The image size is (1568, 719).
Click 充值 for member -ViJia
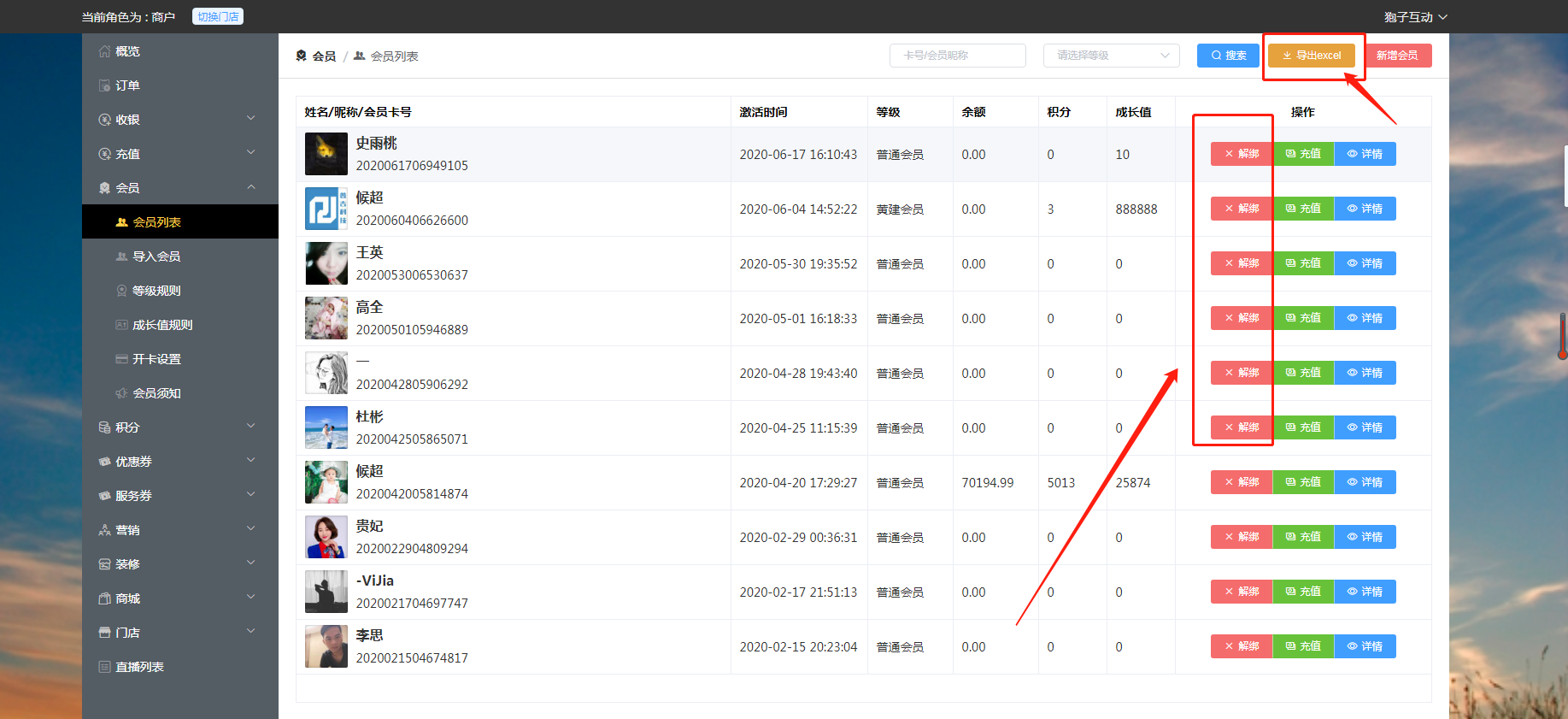pyautogui.click(x=1303, y=592)
